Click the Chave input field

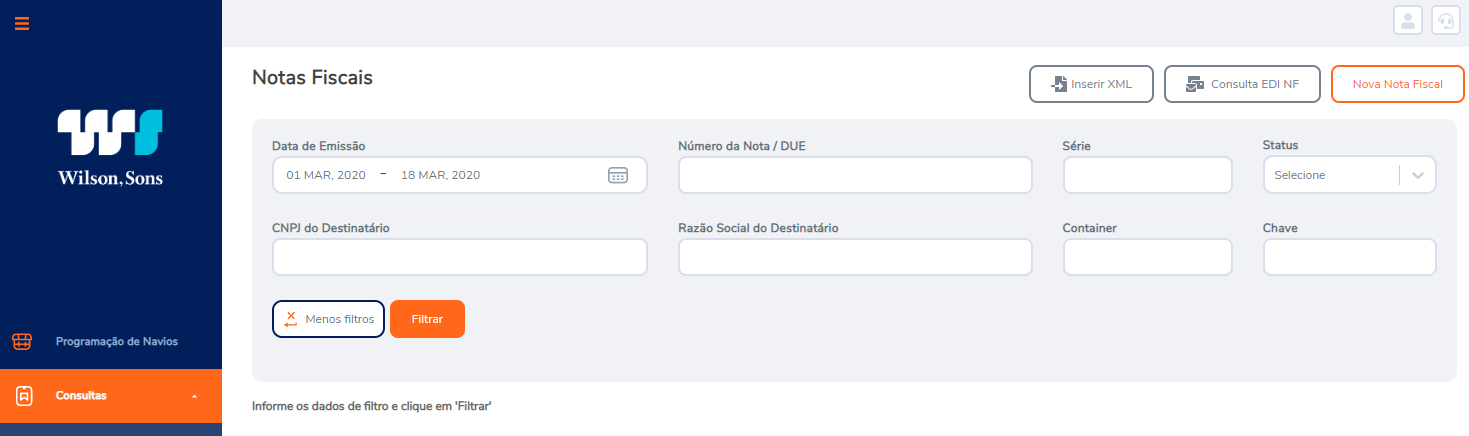pyautogui.click(x=1349, y=257)
